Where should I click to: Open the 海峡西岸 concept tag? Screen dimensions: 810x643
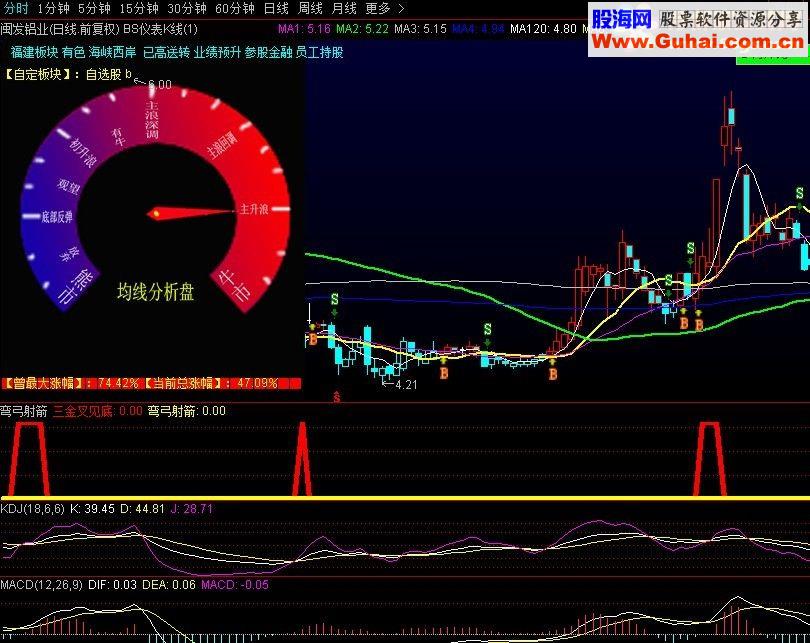112,52
